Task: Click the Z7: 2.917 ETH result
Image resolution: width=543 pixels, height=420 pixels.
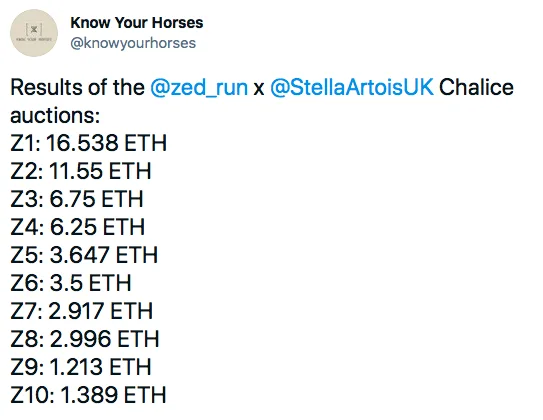Action: pyautogui.click(x=81, y=311)
